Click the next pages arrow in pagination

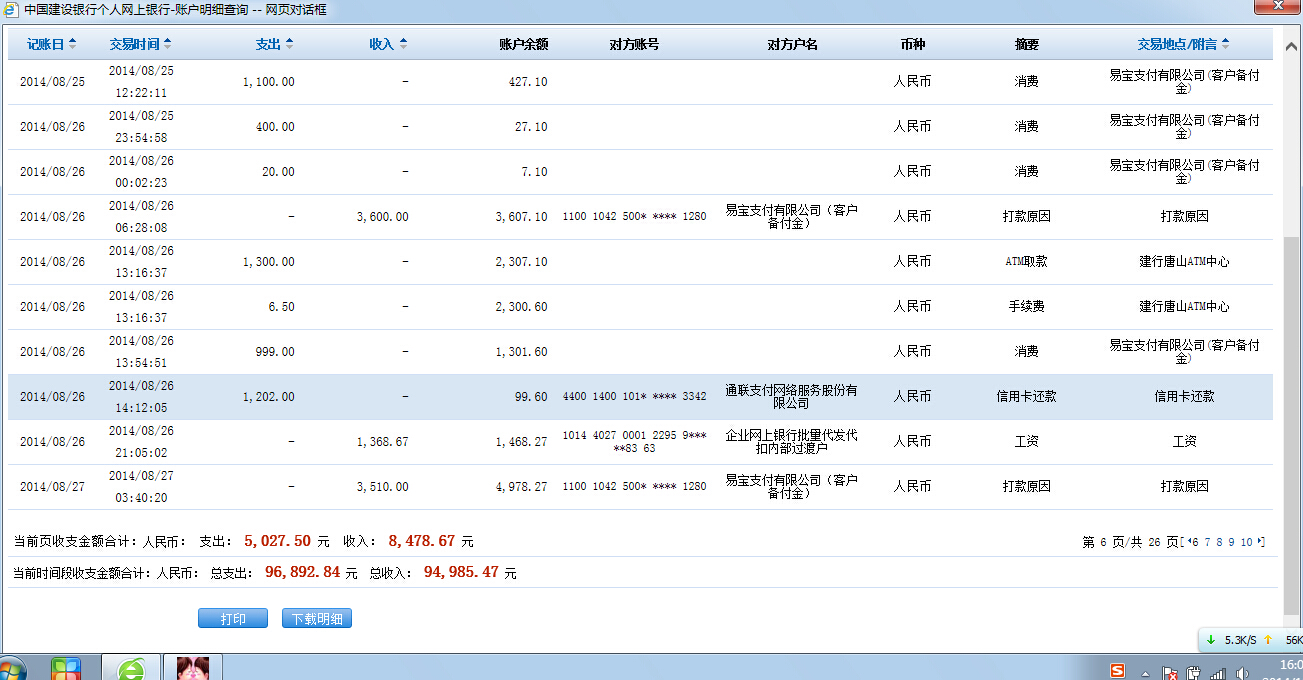[x=1261, y=542]
